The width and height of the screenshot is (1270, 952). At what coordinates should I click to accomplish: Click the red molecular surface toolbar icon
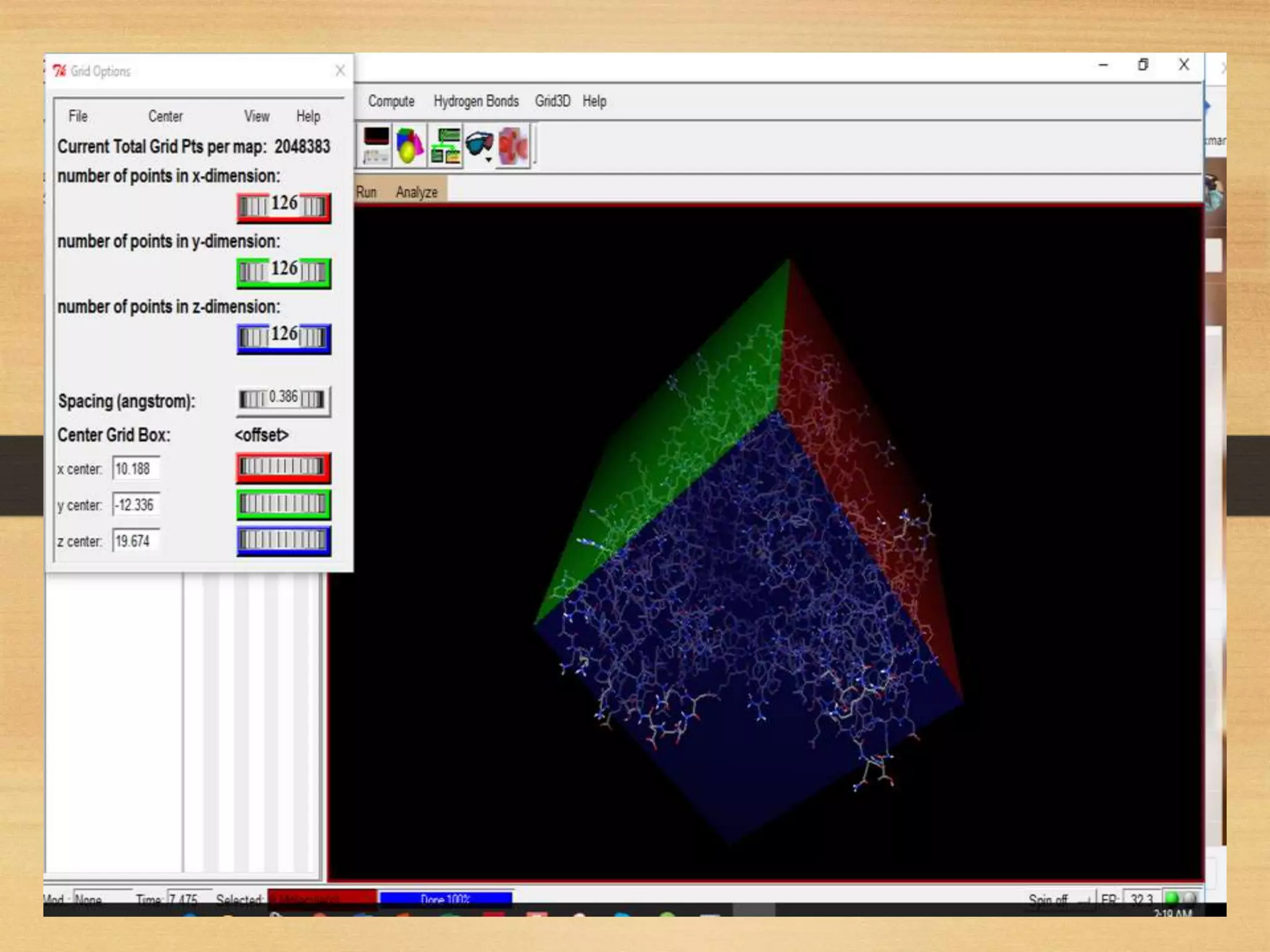pos(513,146)
